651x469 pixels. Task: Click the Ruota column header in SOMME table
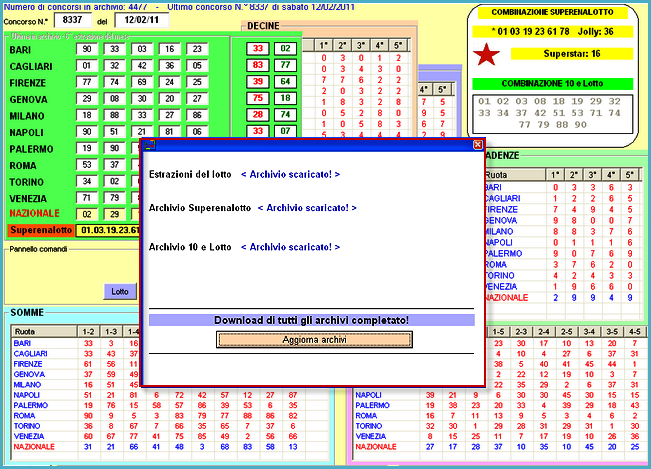(44, 332)
